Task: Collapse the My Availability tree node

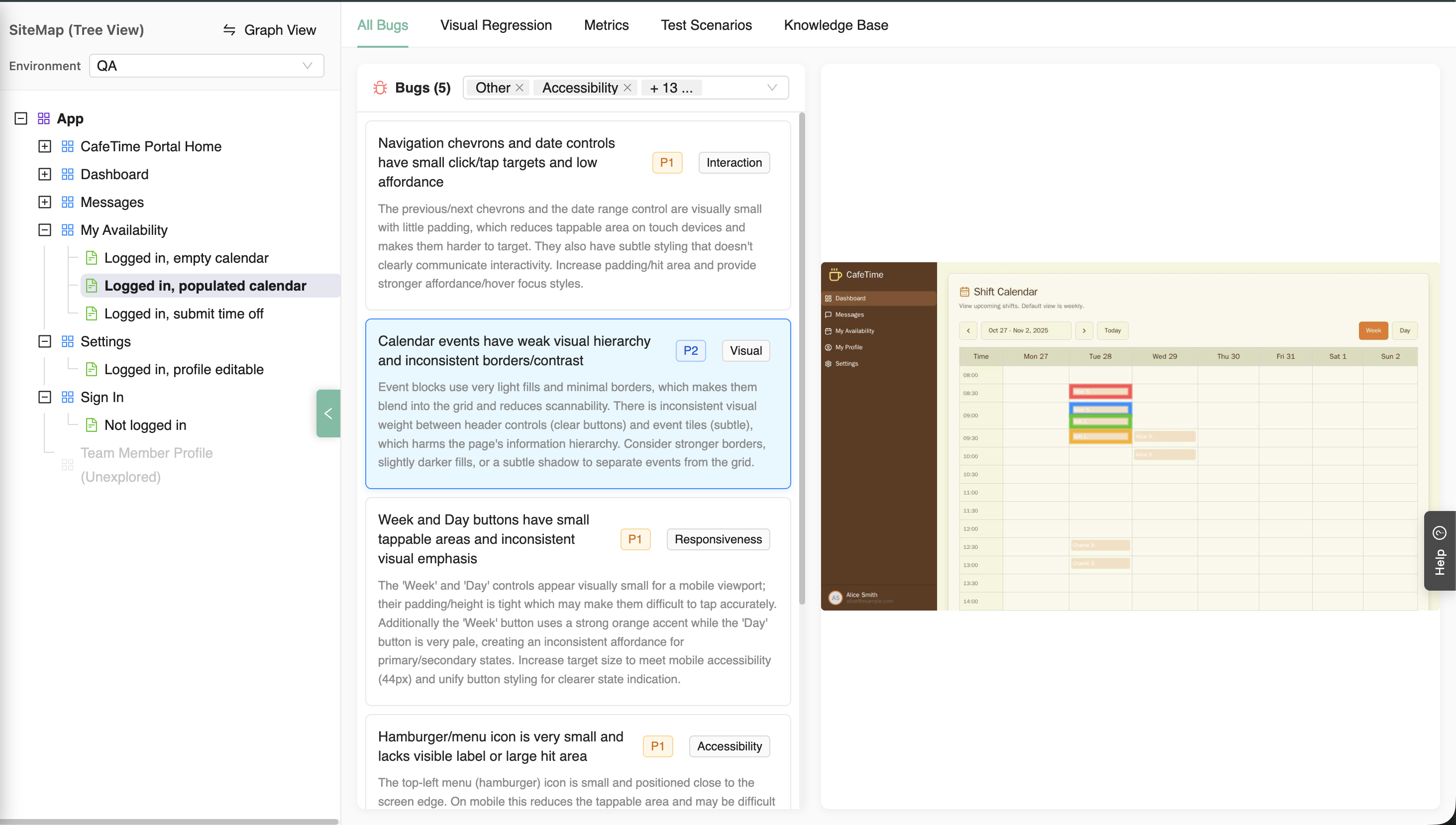Action: click(45, 230)
